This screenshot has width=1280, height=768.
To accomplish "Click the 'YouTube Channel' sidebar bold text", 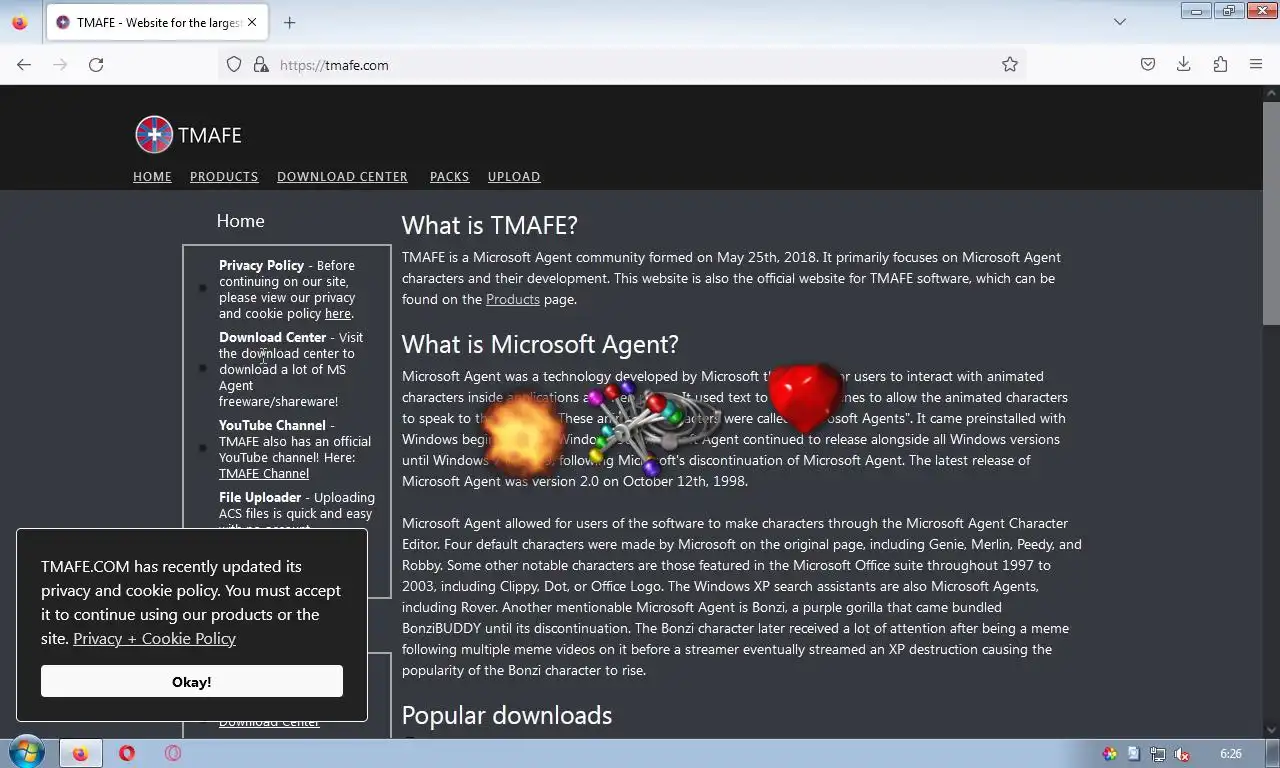I will click(273, 425).
